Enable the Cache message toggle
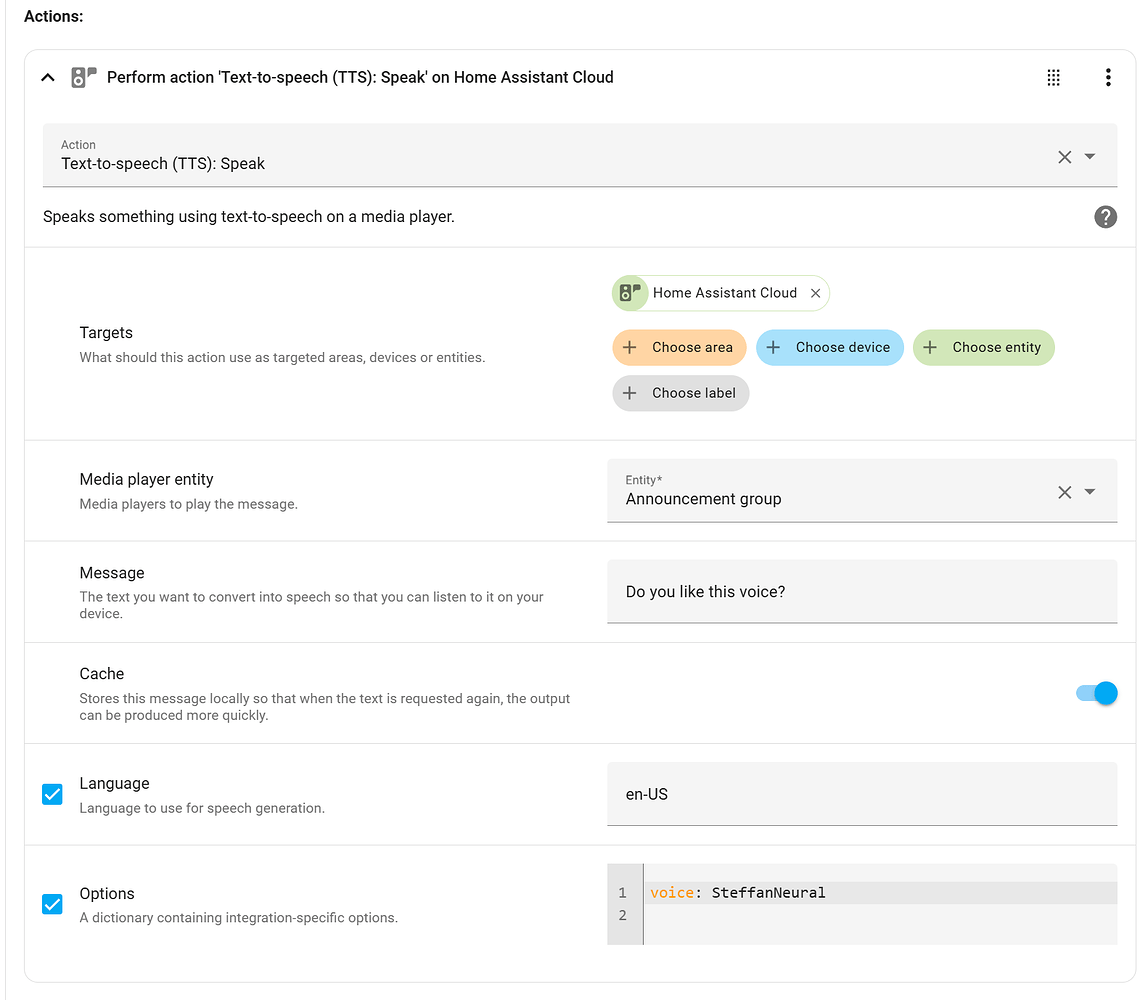Image resolution: width=1148 pixels, height=1000 pixels. point(1096,693)
